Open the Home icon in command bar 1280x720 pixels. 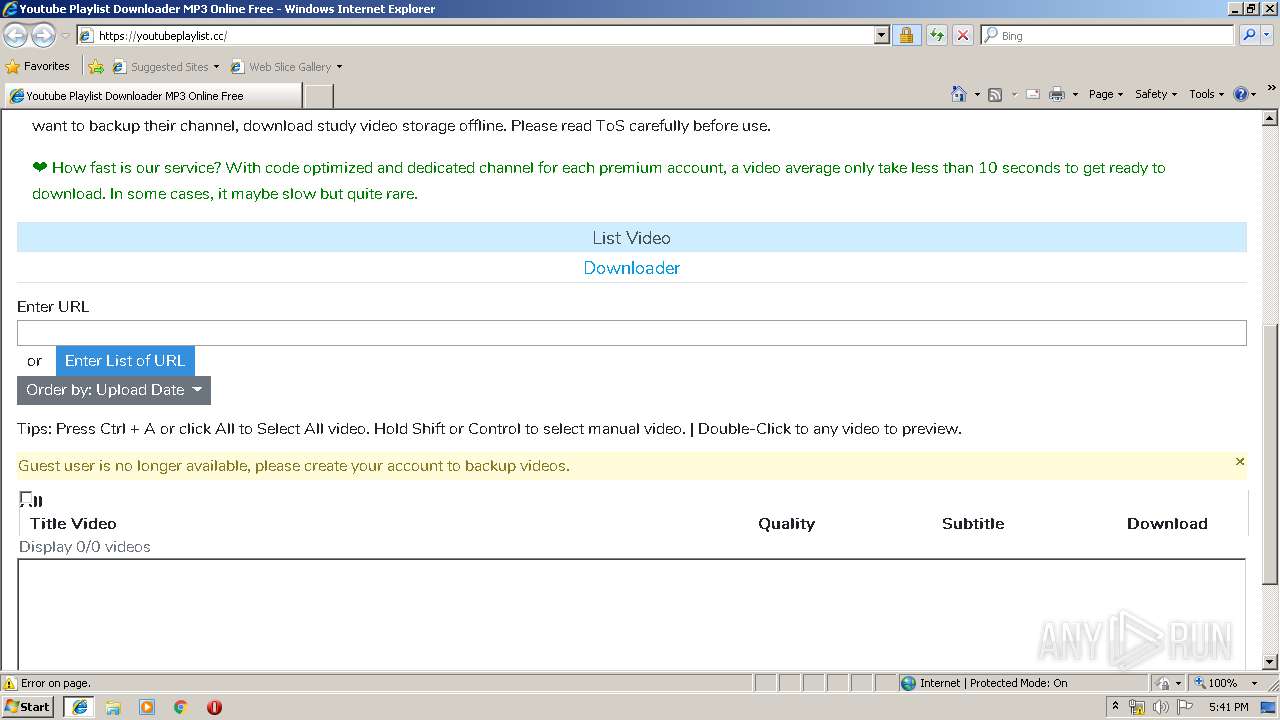tap(958, 94)
